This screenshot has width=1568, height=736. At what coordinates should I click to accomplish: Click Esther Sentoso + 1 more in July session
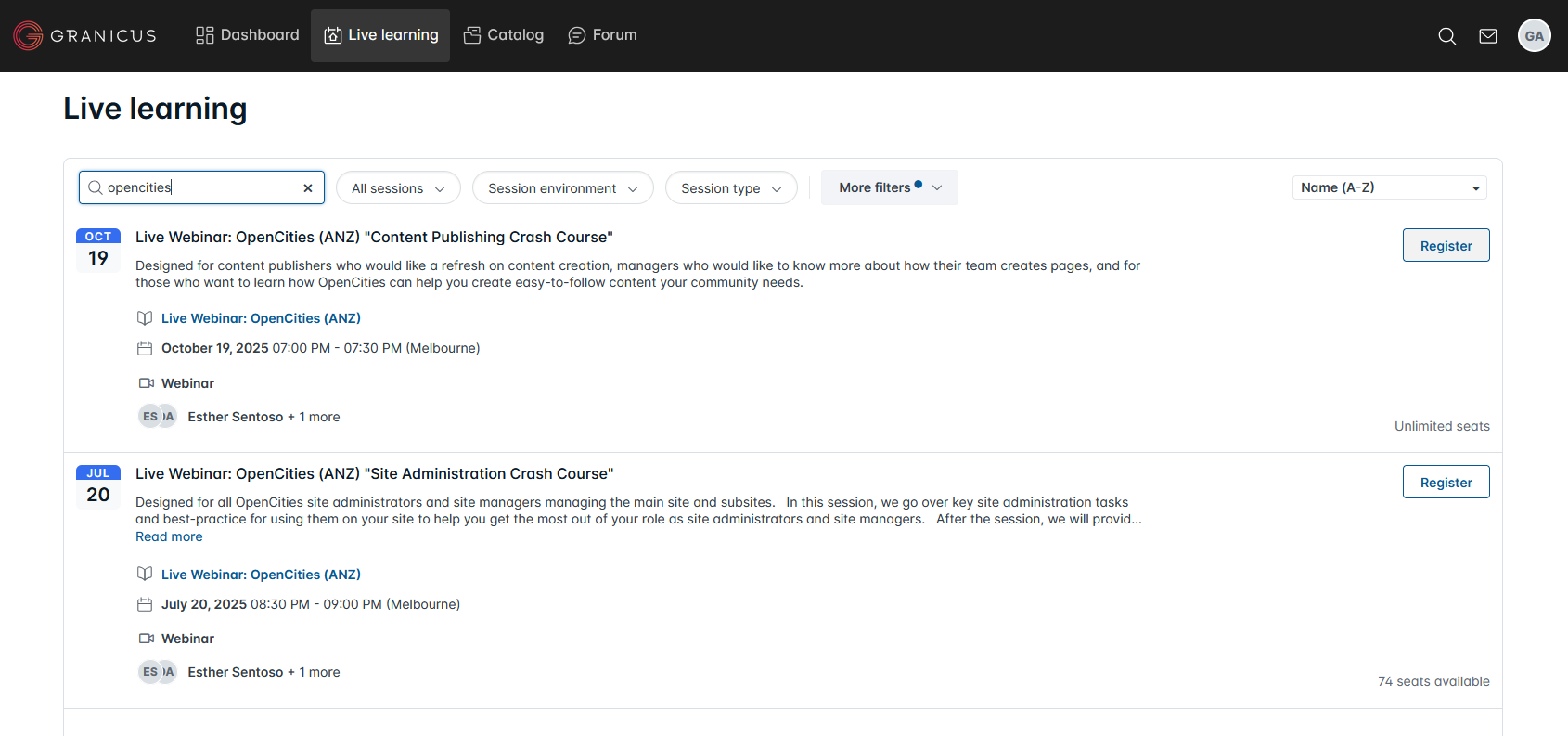(x=263, y=672)
